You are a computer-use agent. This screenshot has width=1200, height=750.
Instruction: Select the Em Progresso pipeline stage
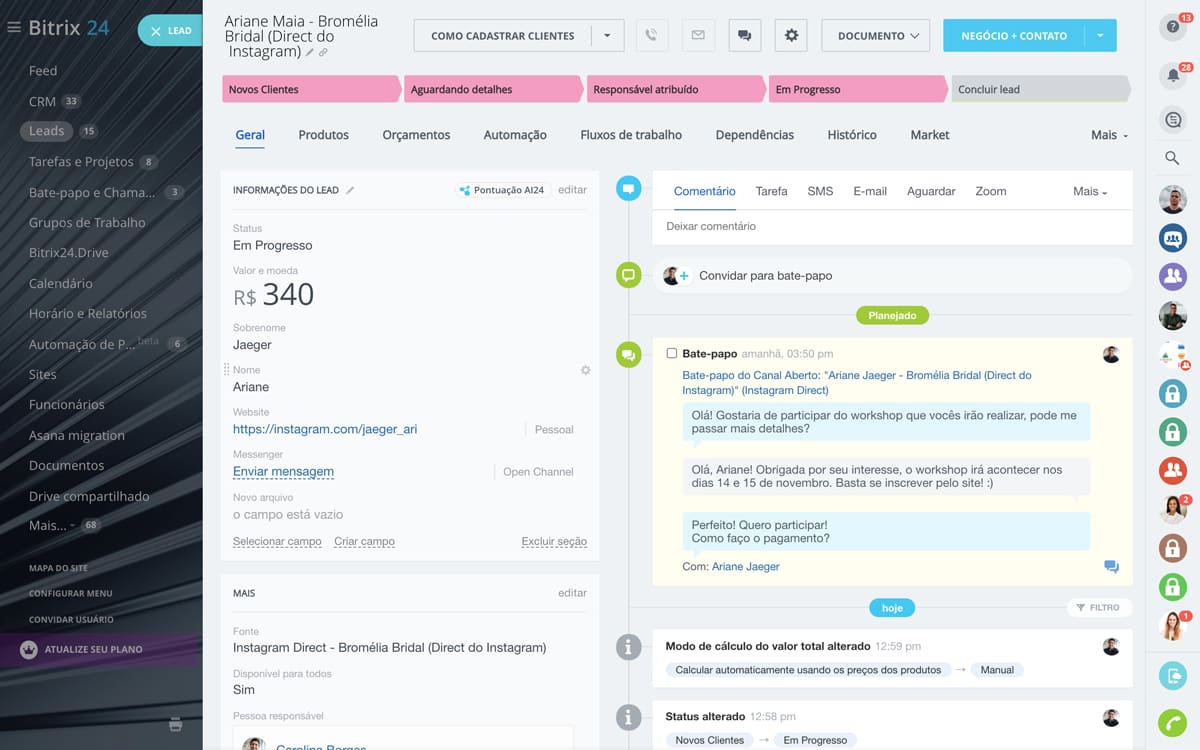click(x=855, y=89)
